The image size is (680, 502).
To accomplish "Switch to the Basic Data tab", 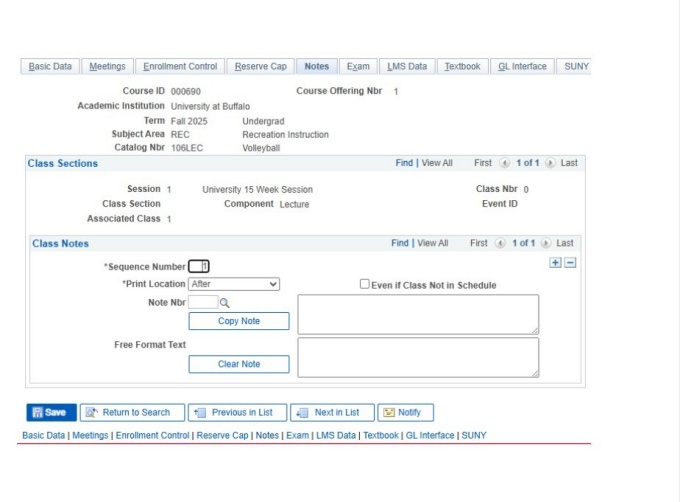I will 50,66.
